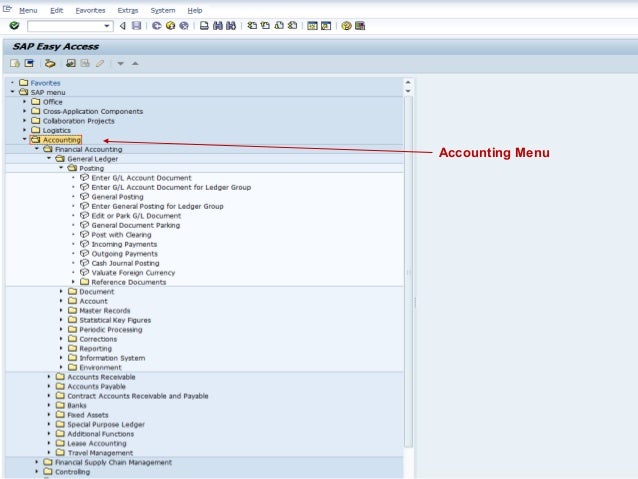Open the Help menu

pos(194,11)
